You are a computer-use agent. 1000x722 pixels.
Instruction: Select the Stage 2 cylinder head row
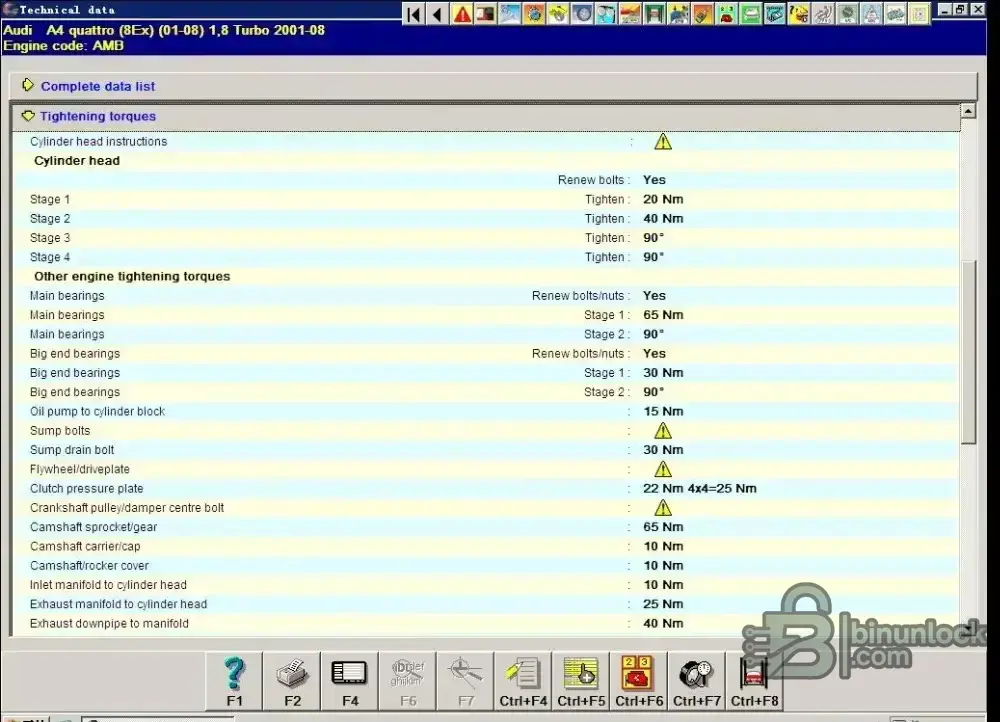[x=485, y=219]
